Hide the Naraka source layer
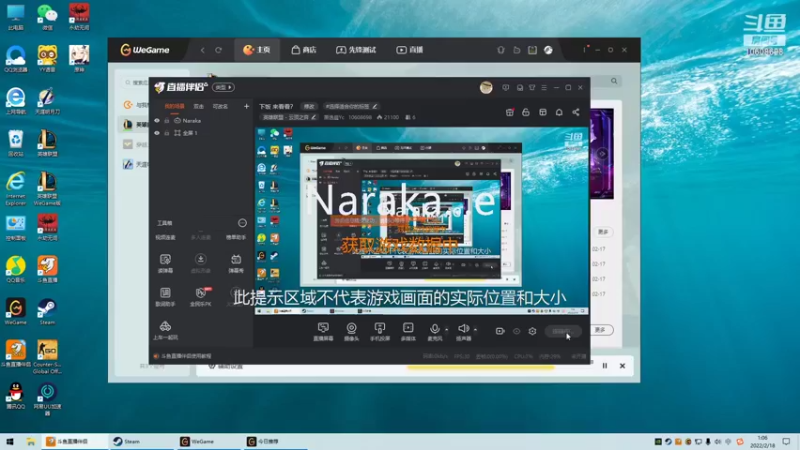The image size is (800, 450). (157, 121)
